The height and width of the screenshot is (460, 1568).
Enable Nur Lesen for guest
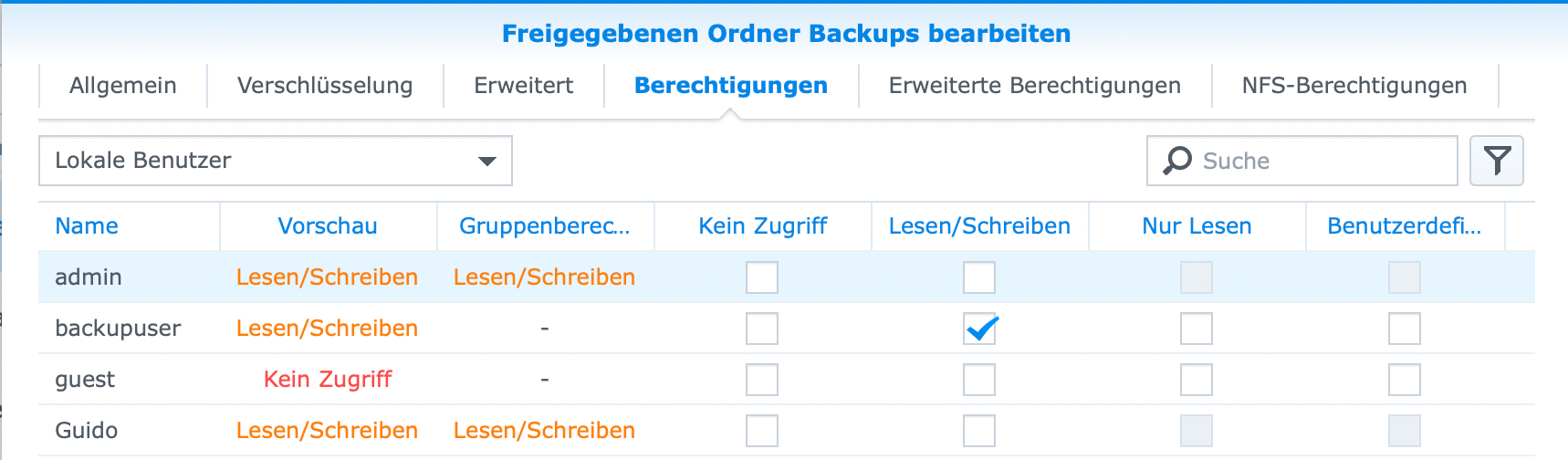pos(1197,380)
